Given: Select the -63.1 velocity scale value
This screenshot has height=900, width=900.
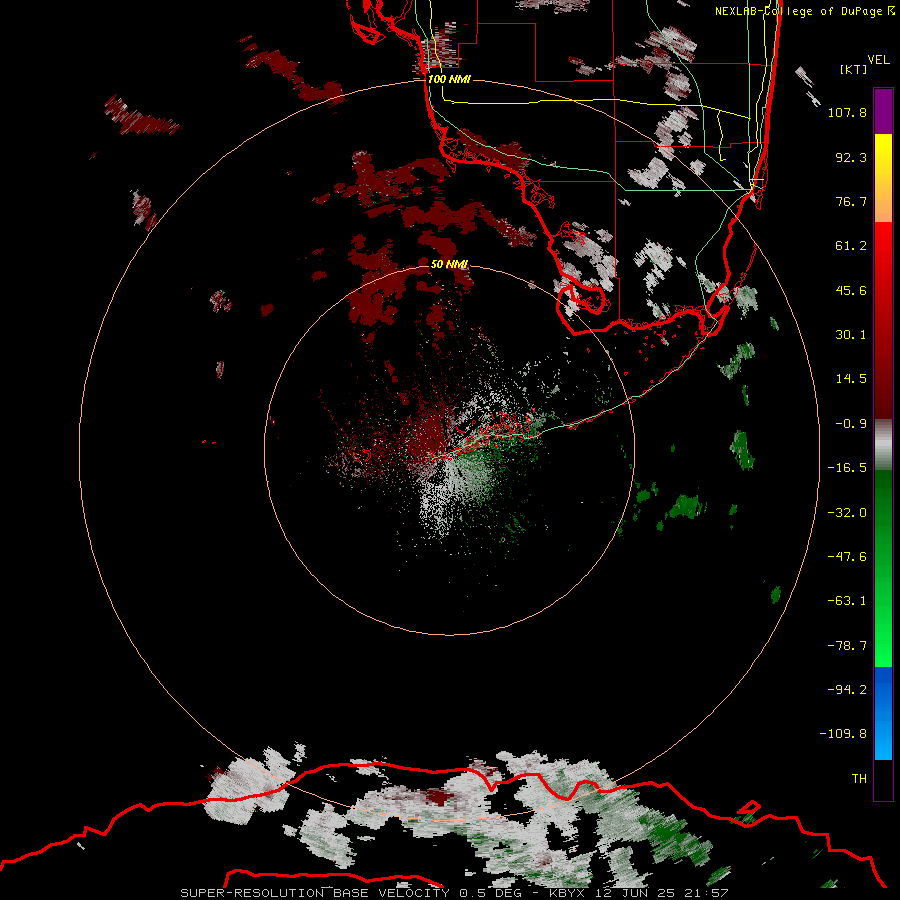Looking at the screenshot, I should (x=847, y=601).
